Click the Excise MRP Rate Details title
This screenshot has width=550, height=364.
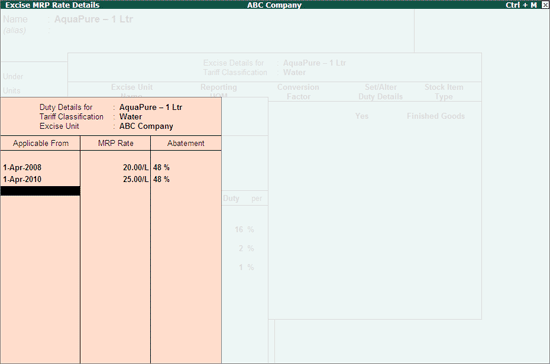click(52, 5)
